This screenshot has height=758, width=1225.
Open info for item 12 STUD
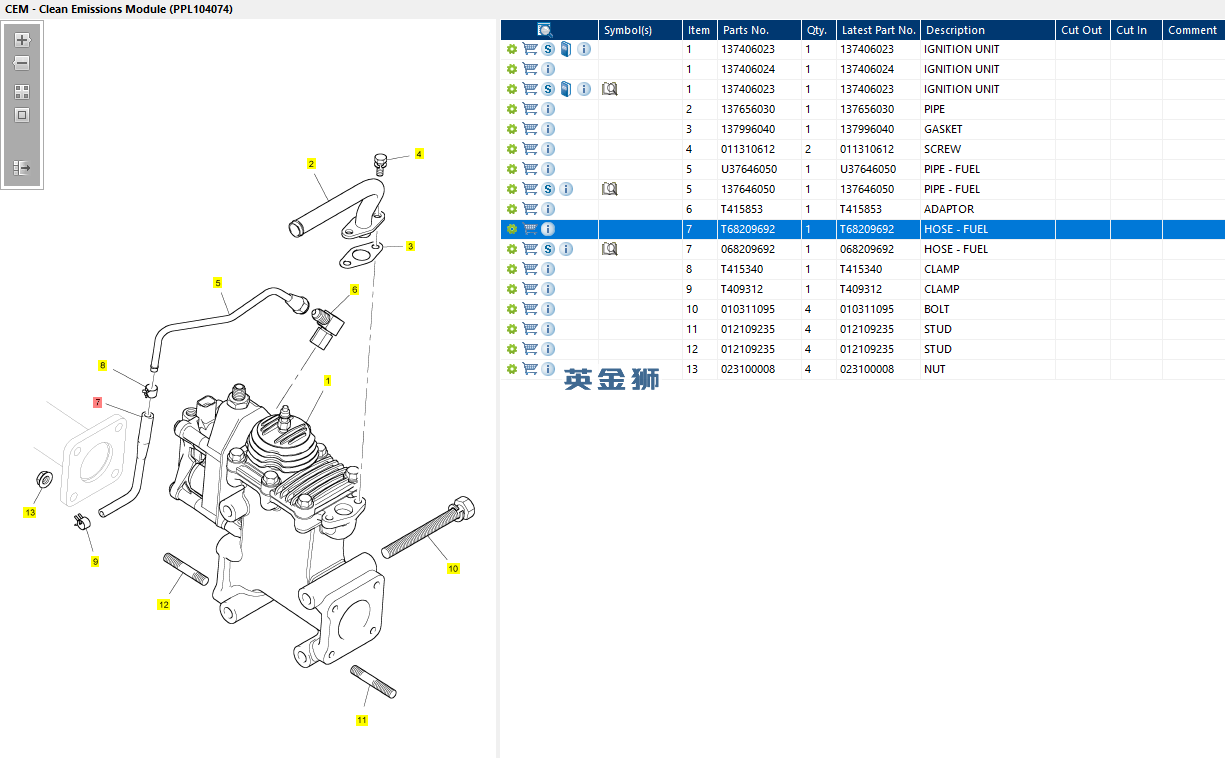click(x=548, y=349)
